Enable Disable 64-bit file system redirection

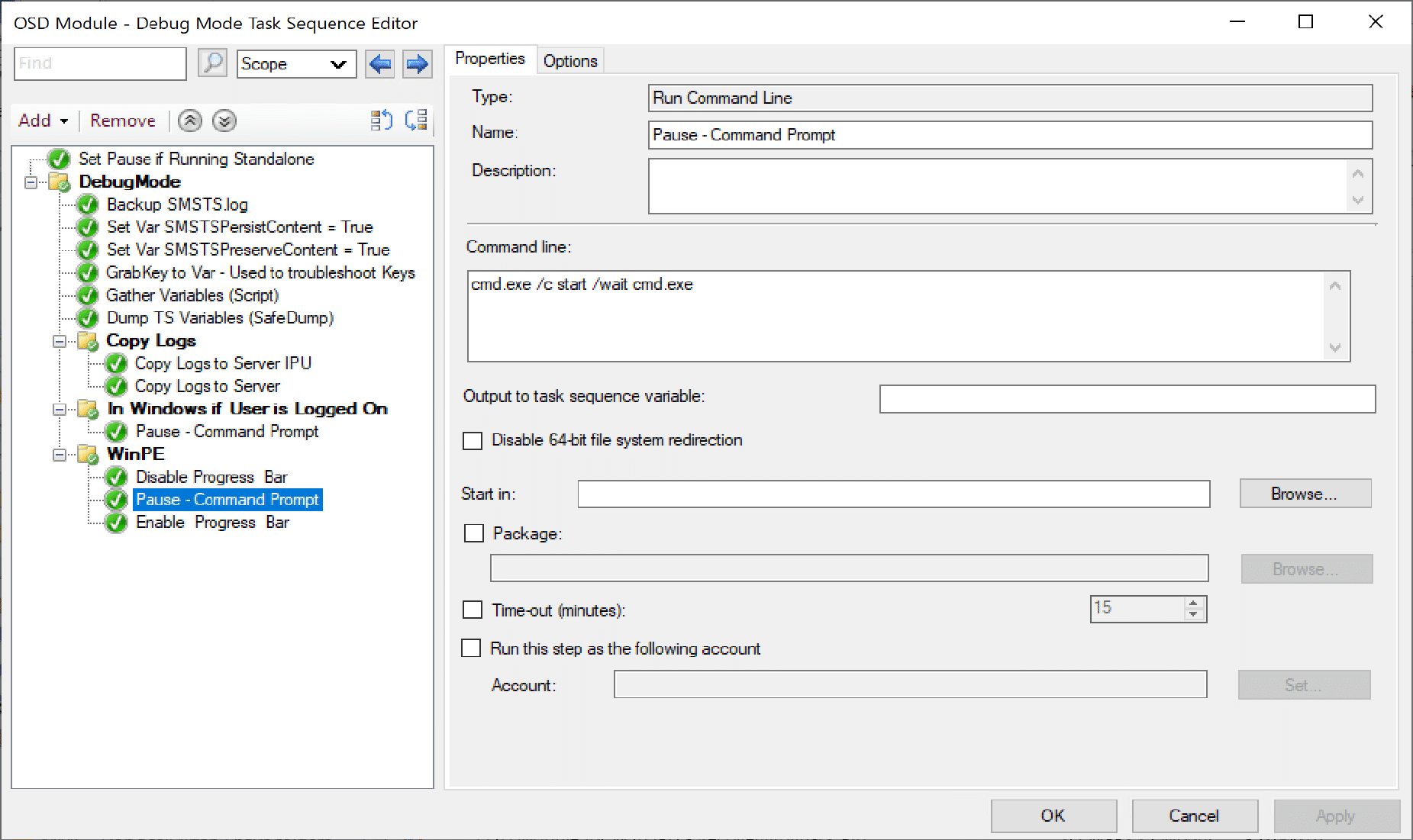473,441
